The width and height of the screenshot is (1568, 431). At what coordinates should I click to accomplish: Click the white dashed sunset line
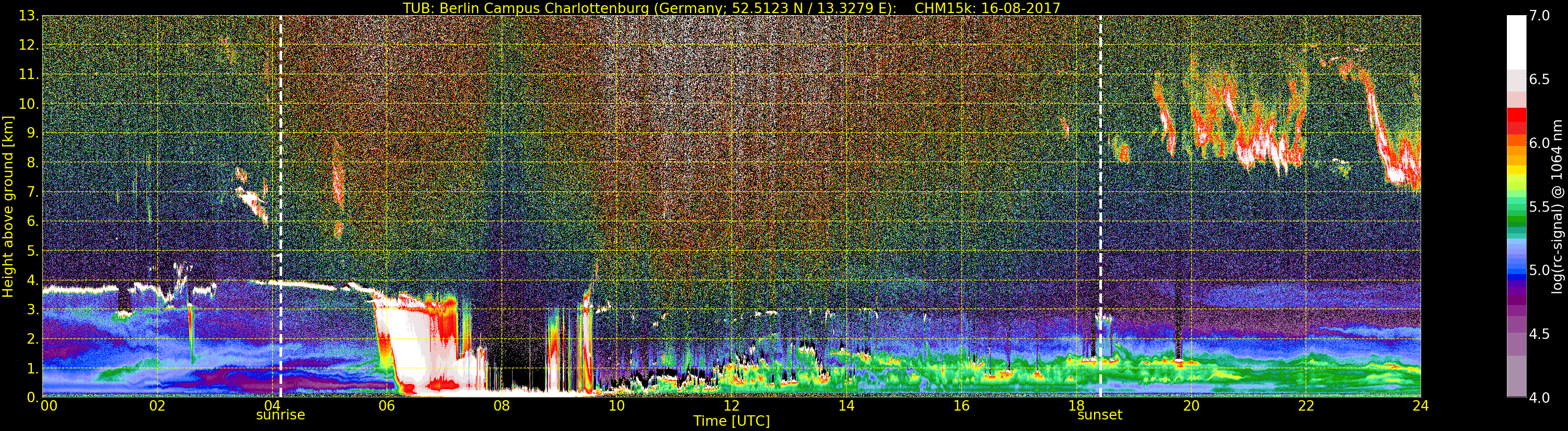[1100, 206]
